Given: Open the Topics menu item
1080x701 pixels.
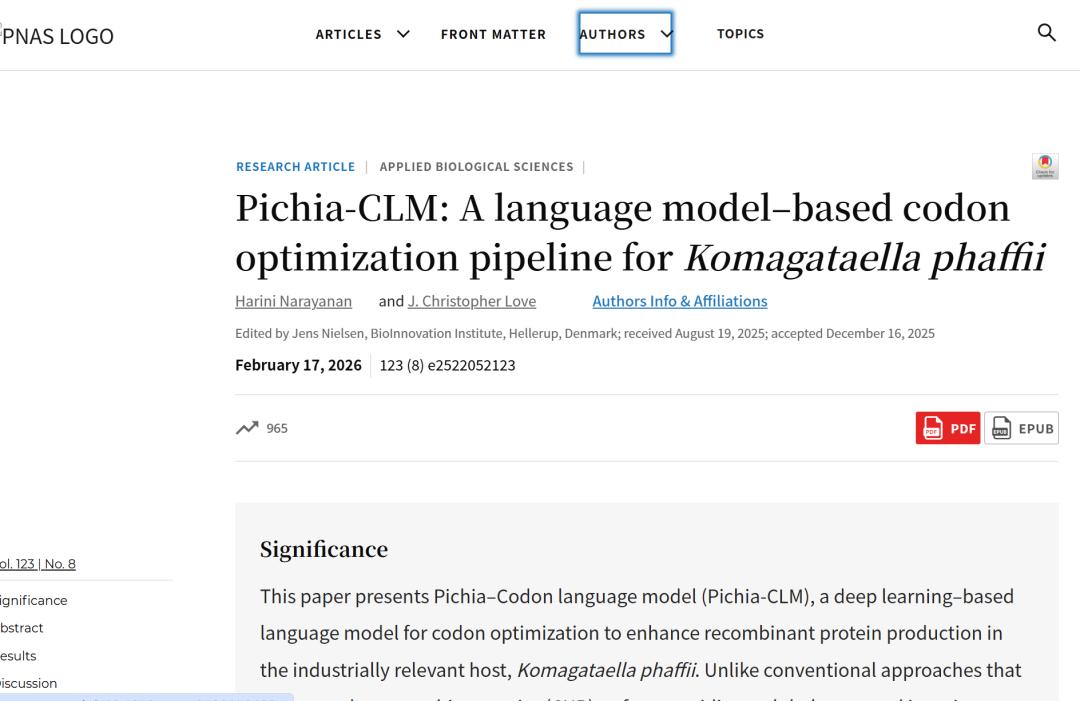Looking at the screenshot, I should pos(740,34).
